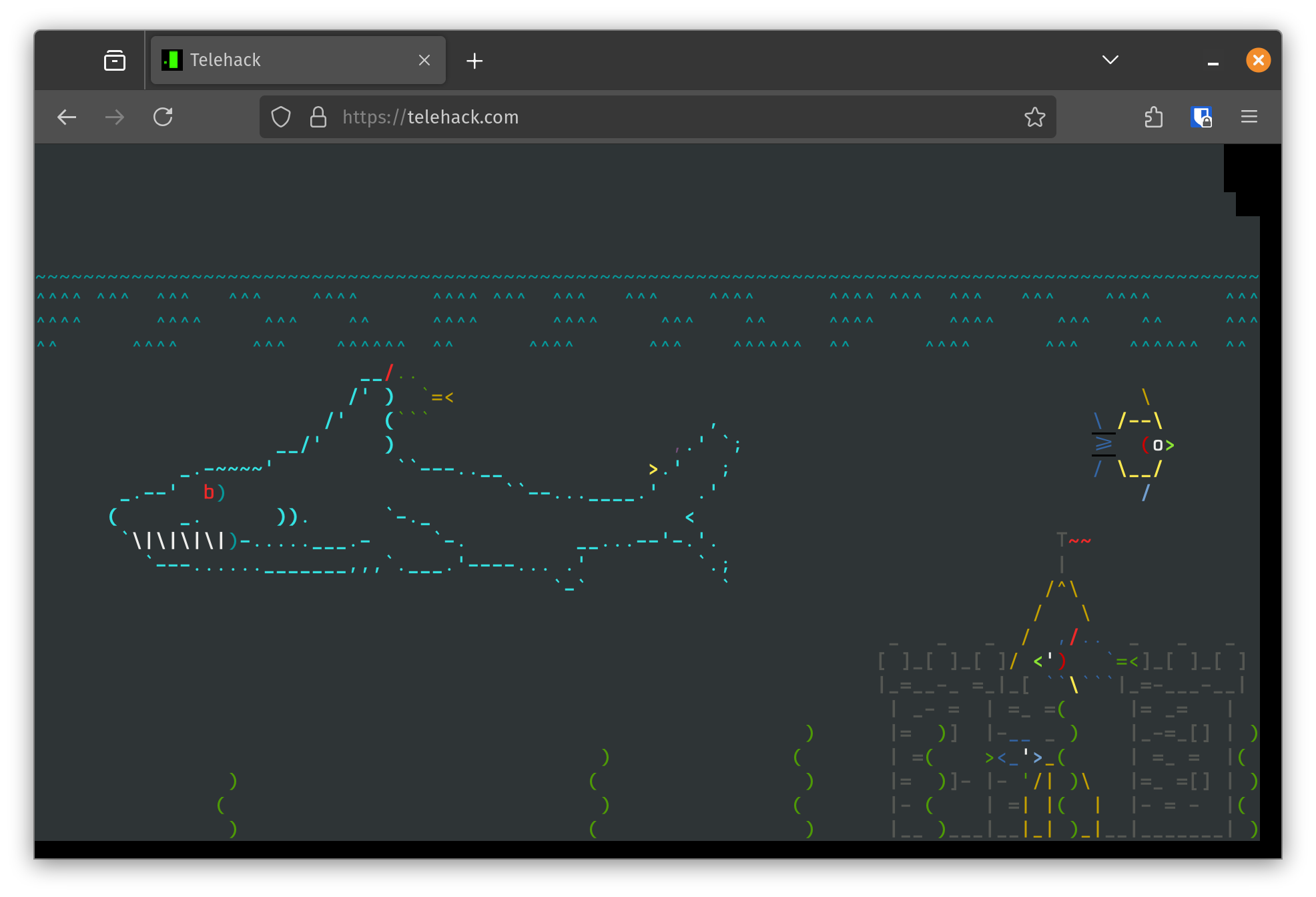The width and height of the screenshot is (1316, 897).
Task: Click the Telehack tab favicon
Action: coord(172,60)
